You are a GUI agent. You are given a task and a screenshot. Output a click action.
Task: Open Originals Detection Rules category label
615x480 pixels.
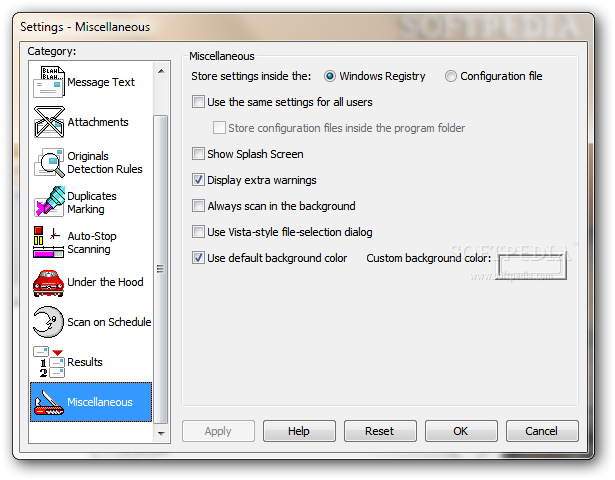click(105, 162)
